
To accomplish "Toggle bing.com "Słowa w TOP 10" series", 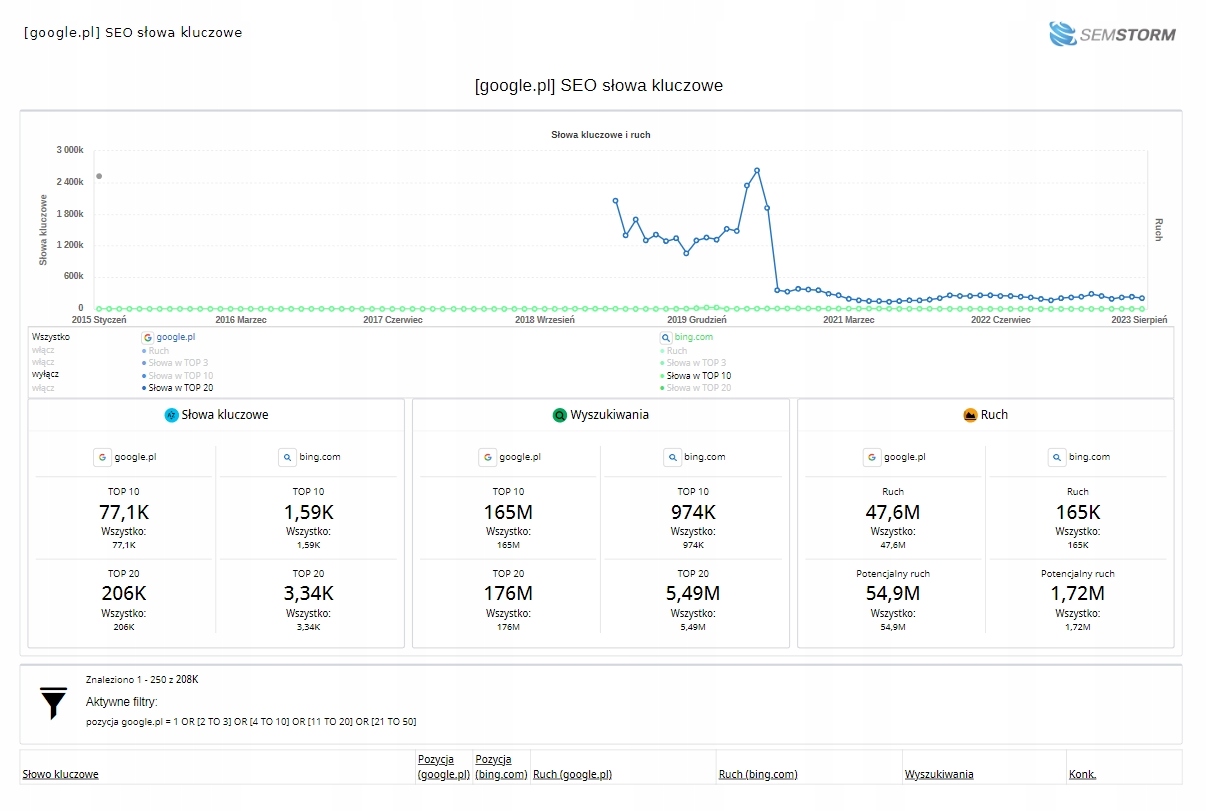I will 699,376.
